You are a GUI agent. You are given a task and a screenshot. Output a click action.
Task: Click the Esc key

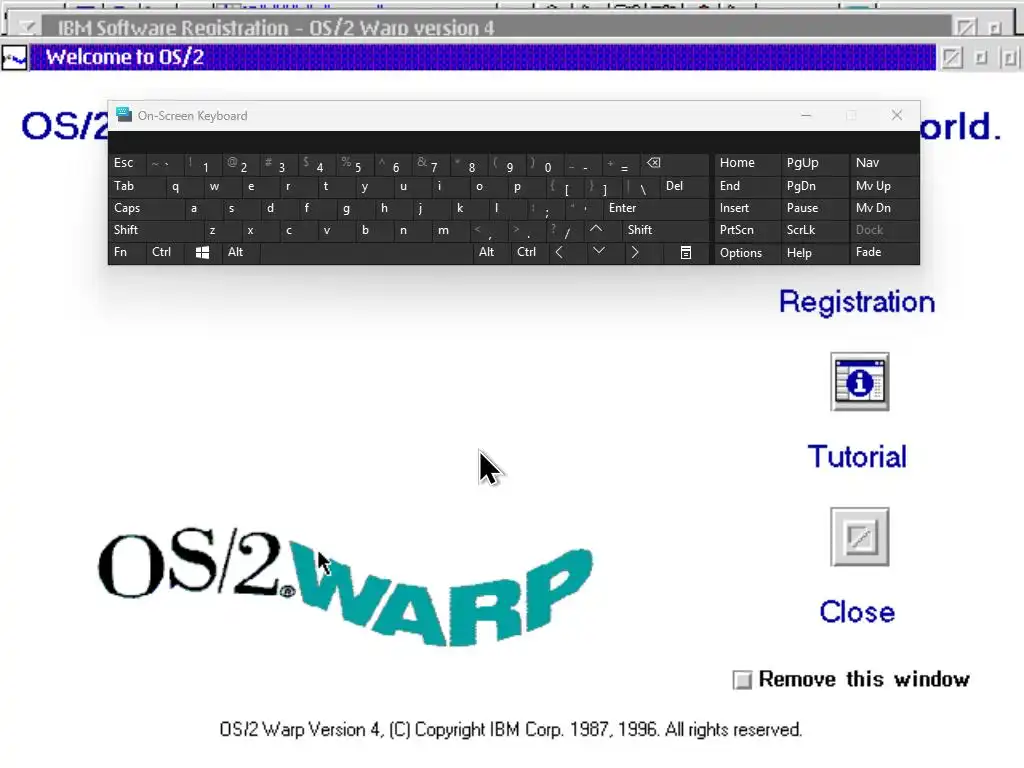click(127, 163)
